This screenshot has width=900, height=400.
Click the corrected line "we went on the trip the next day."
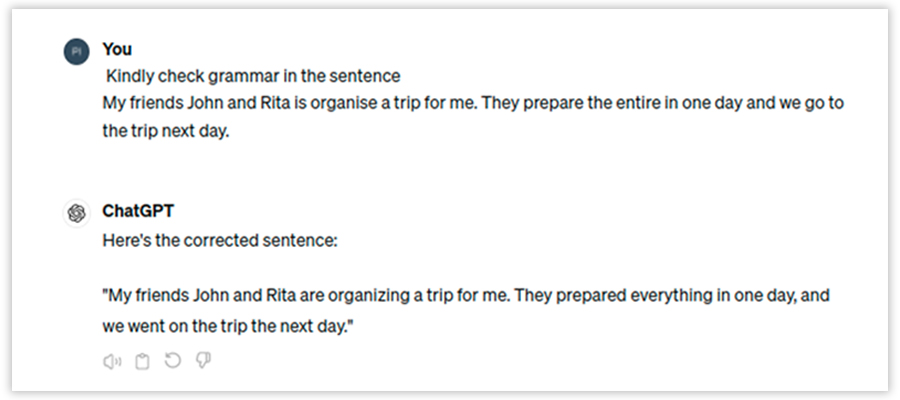[x=229, y=326]
